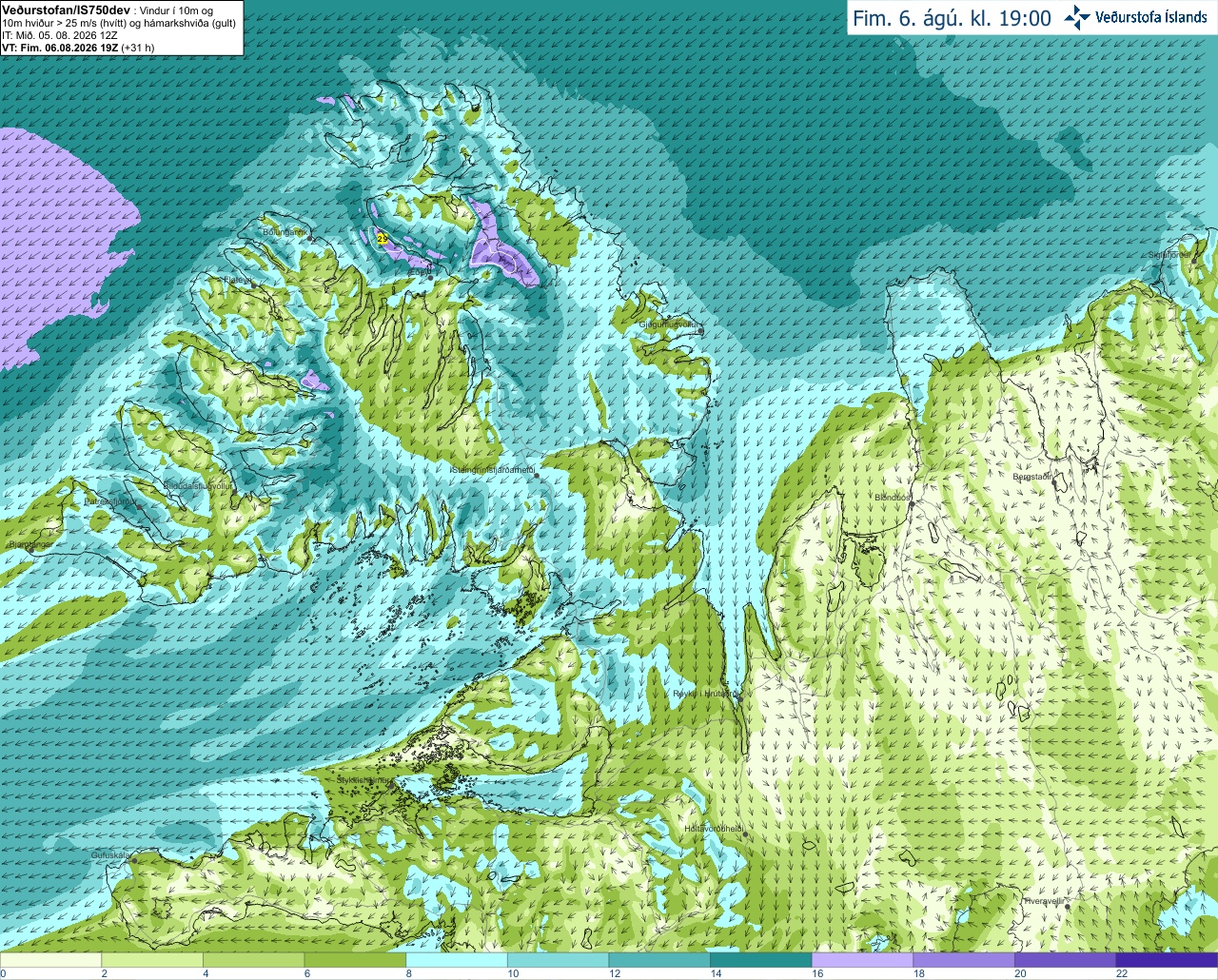
Task: Click the Reykir í Hrútafirði station label
Action: (704, 694)
